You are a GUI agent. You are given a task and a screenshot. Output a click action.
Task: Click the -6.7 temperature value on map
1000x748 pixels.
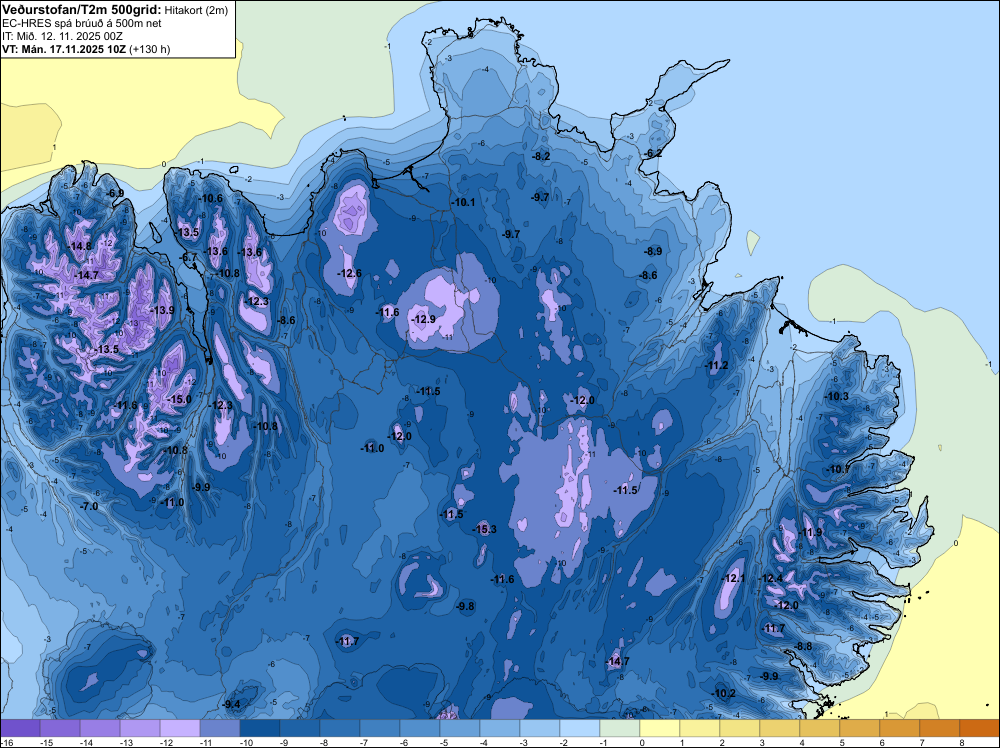pyautogui.click(x=189, y=258)
